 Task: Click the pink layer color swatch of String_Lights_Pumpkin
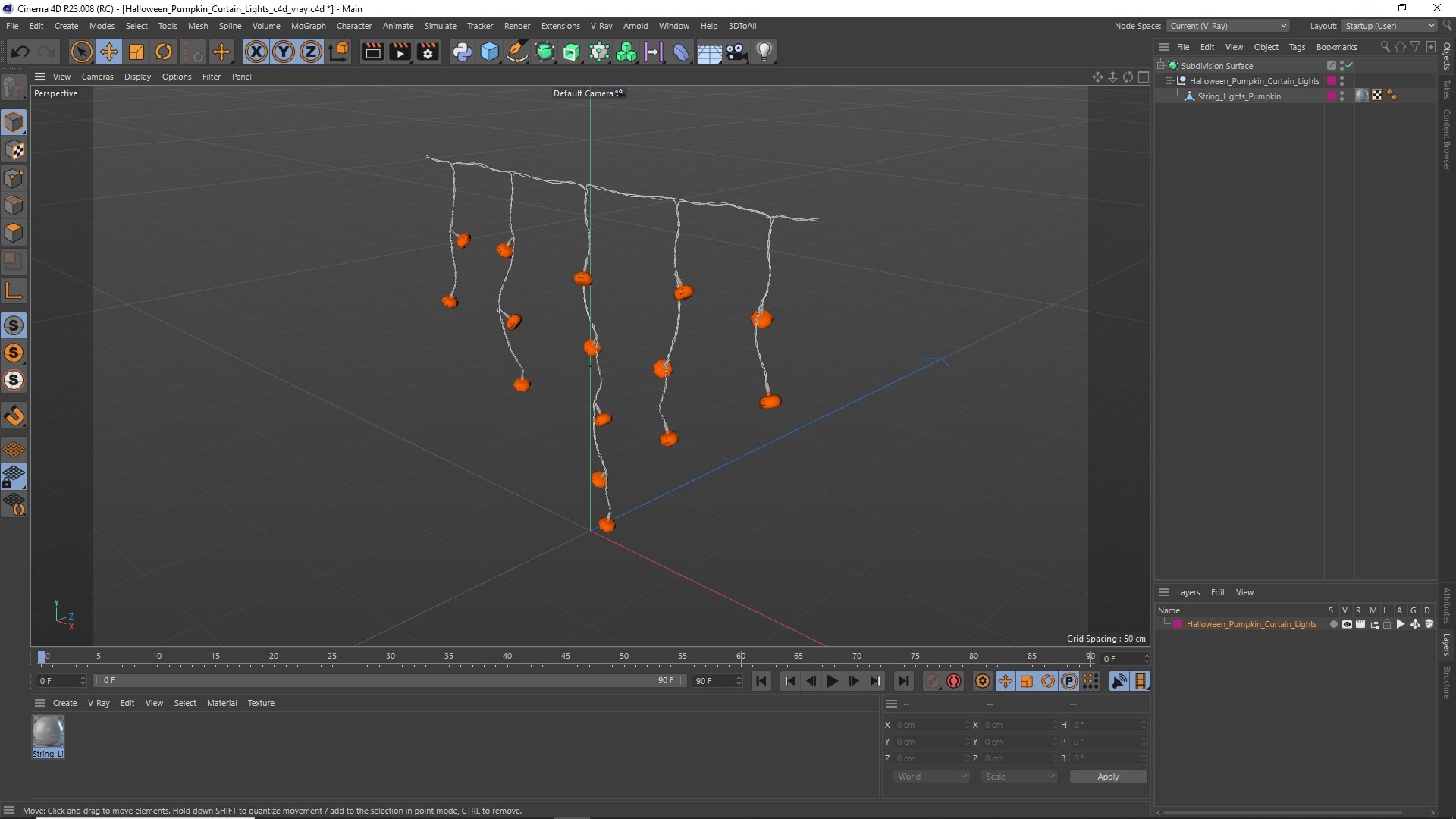tap(1332, 96)
